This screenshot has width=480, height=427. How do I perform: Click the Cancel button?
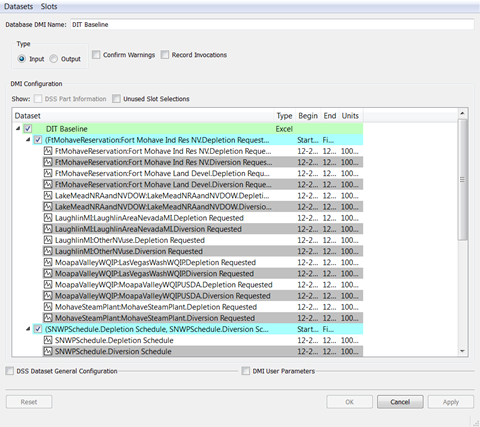click(400, 402)
